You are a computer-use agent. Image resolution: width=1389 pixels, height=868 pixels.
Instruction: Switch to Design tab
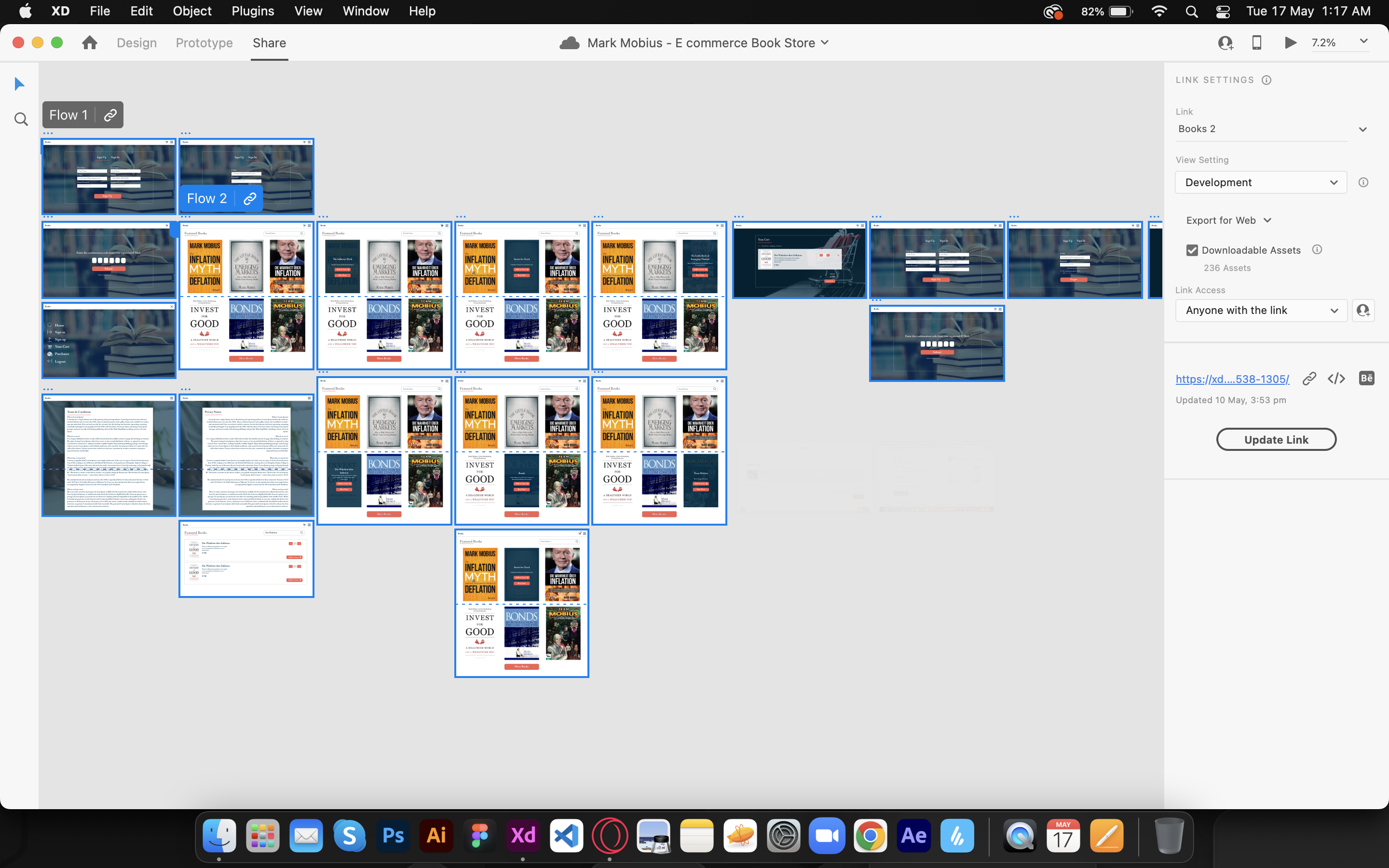(x=136, y=43)
